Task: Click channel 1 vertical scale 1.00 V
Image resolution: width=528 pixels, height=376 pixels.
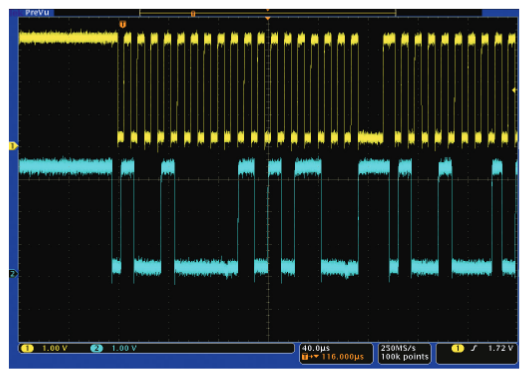Action: tap(55, 348)
